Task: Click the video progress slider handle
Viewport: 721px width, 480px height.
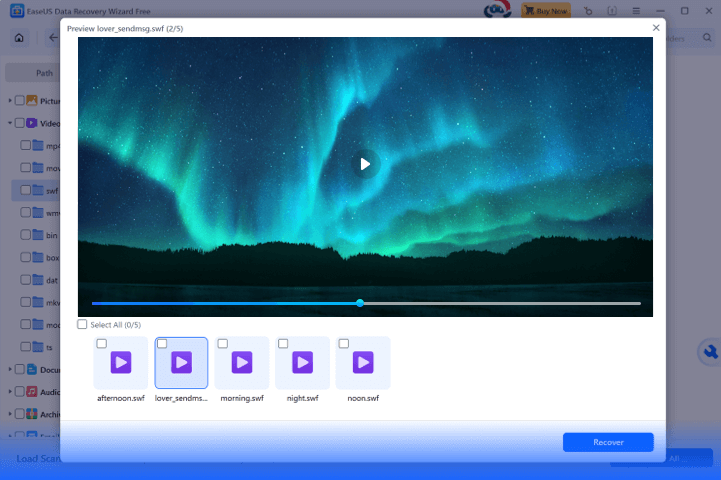Action: coord(360,303)
